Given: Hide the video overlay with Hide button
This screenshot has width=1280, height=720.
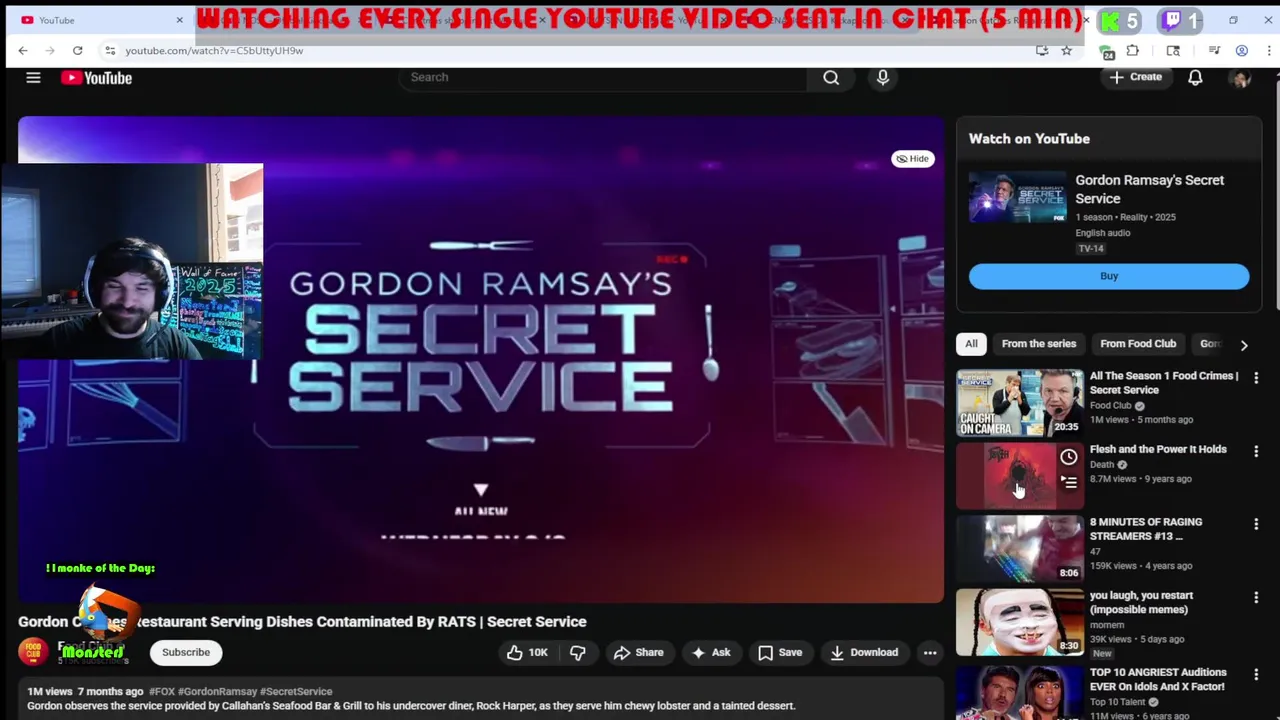Looking at the screenshot, I should coord(912,158).
